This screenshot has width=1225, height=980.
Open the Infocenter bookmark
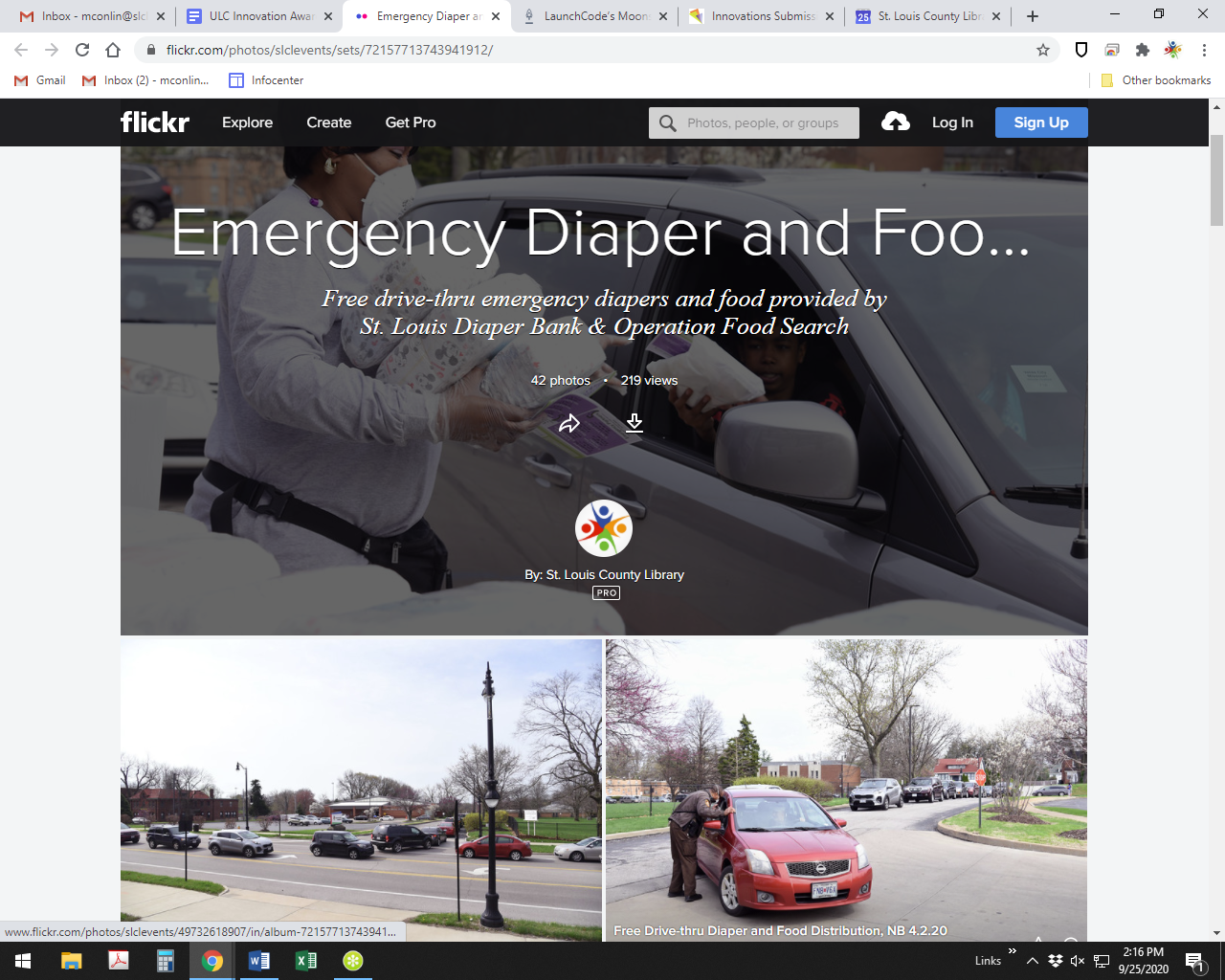[266, 80]
